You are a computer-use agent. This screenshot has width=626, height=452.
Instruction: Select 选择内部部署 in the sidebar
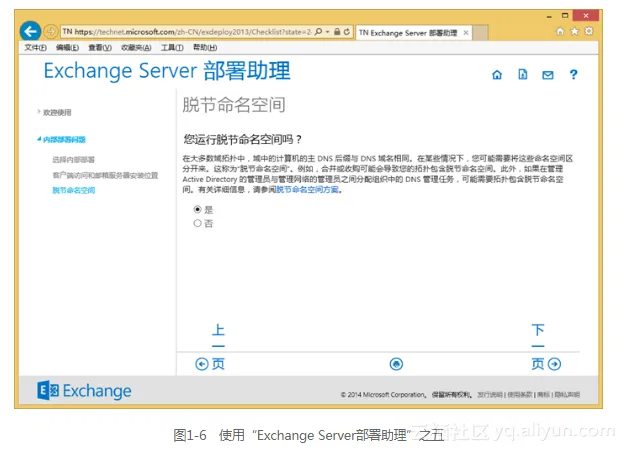74,159
